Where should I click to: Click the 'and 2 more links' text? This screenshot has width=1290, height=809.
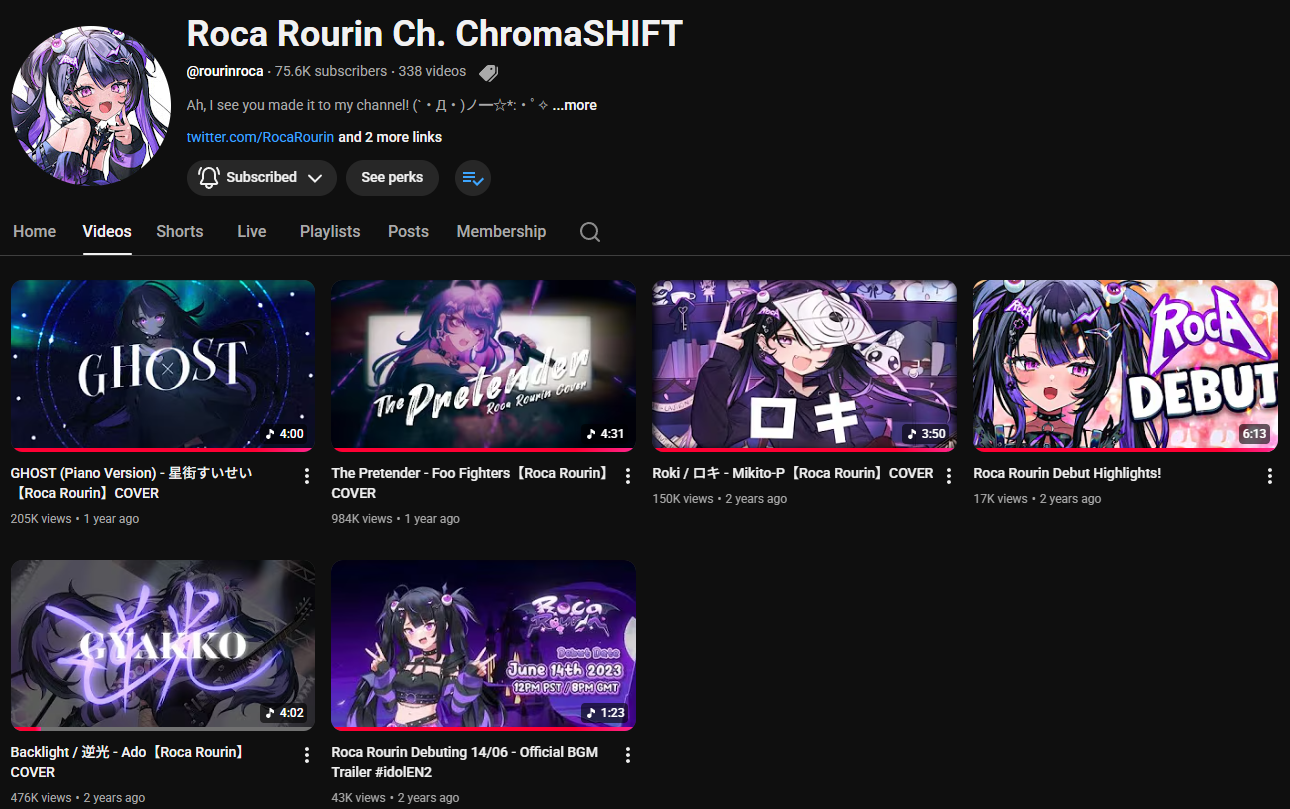coord(390,137)
